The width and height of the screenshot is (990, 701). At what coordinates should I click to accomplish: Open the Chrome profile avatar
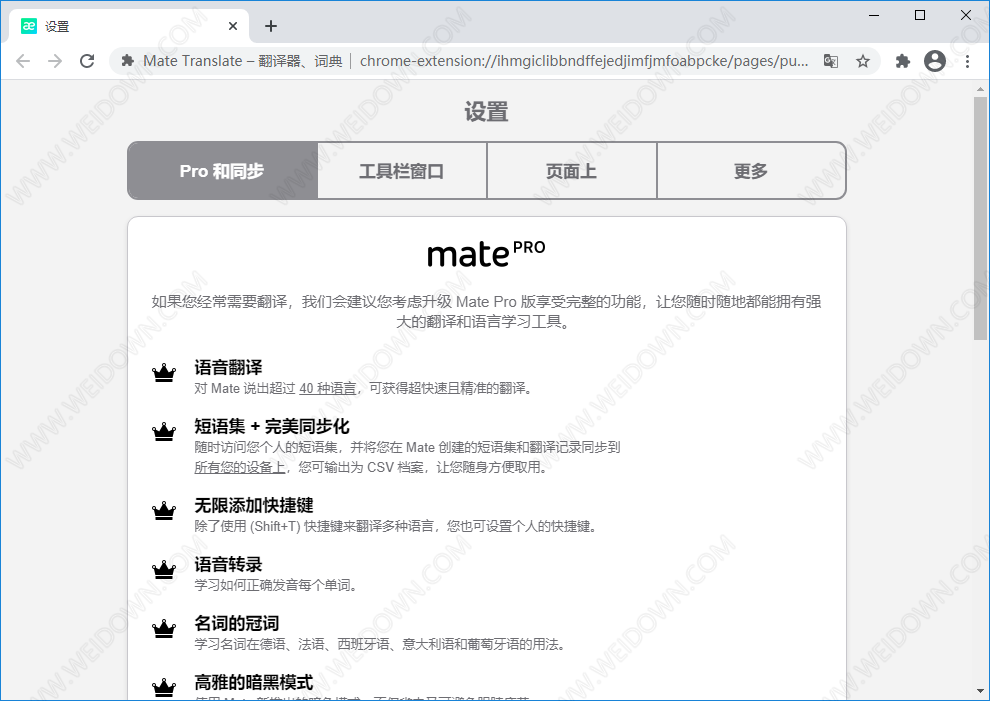point(935,61)
